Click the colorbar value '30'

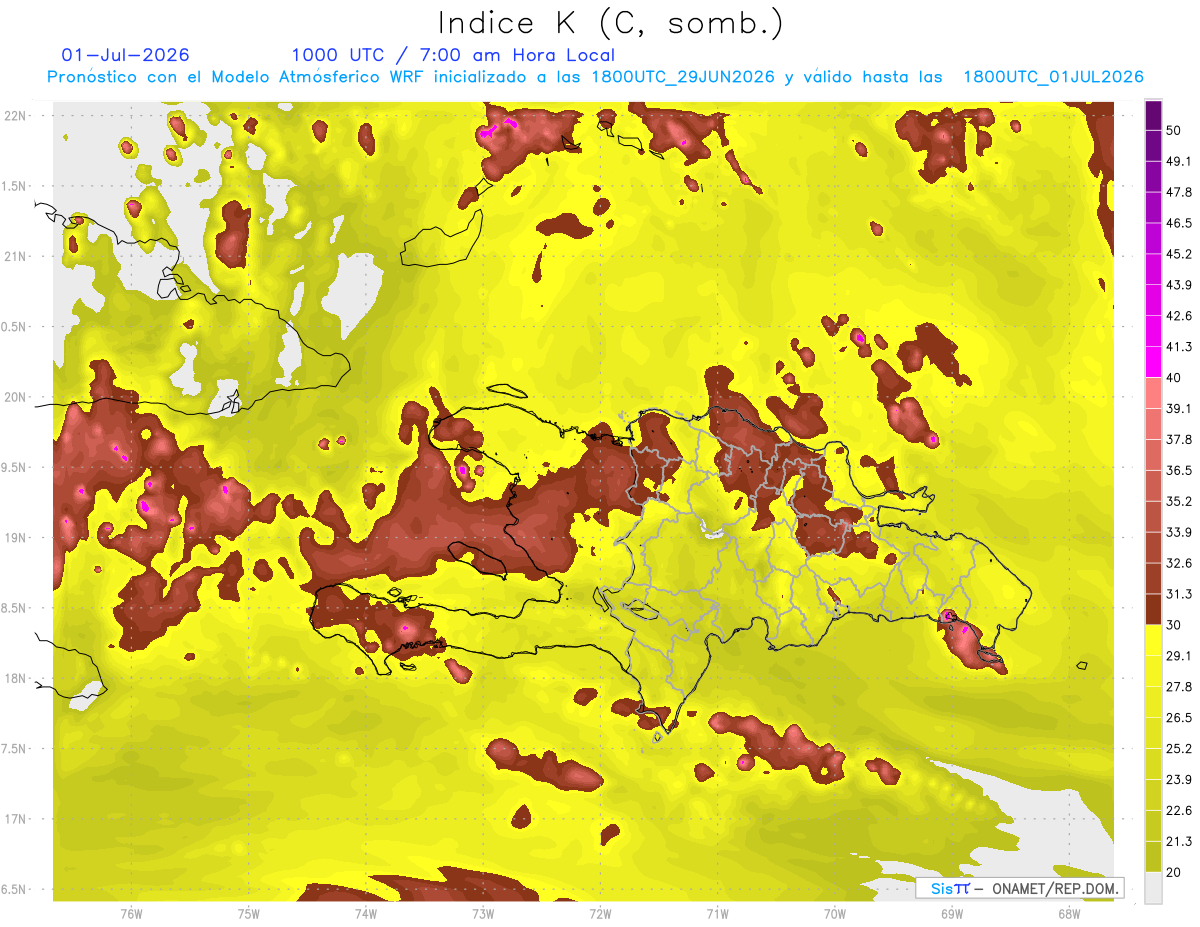1174,625
